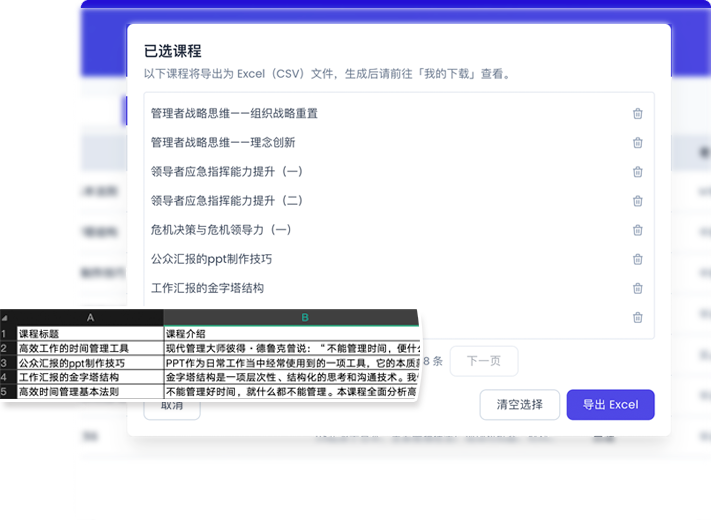This screenshot has height=520, width=711.
Task: Delete 领导者应急指挥能力提升（二） from selected courses
Action: (x=637, y=201)
